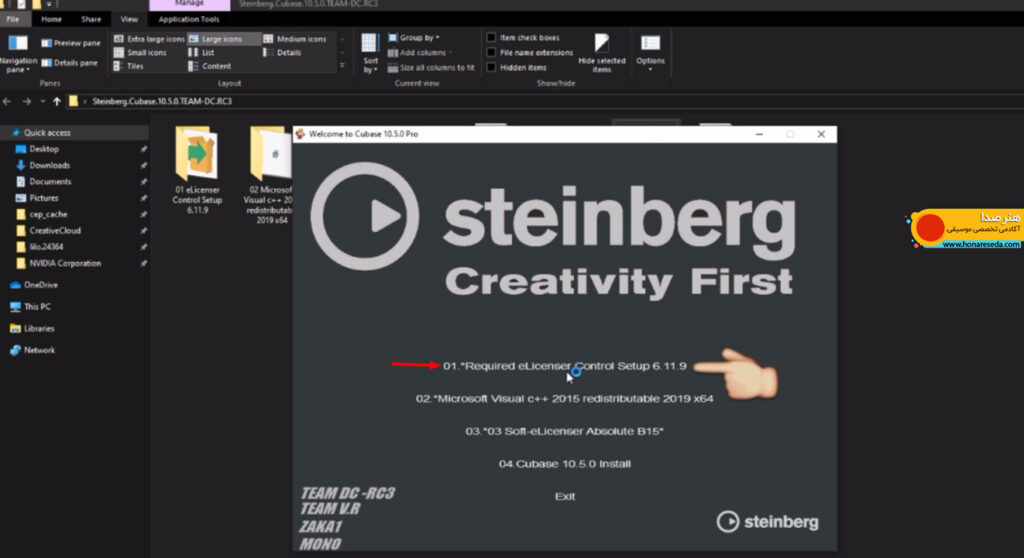
Task: Expand the layout gallery more arrow
Action: (342, 65)
